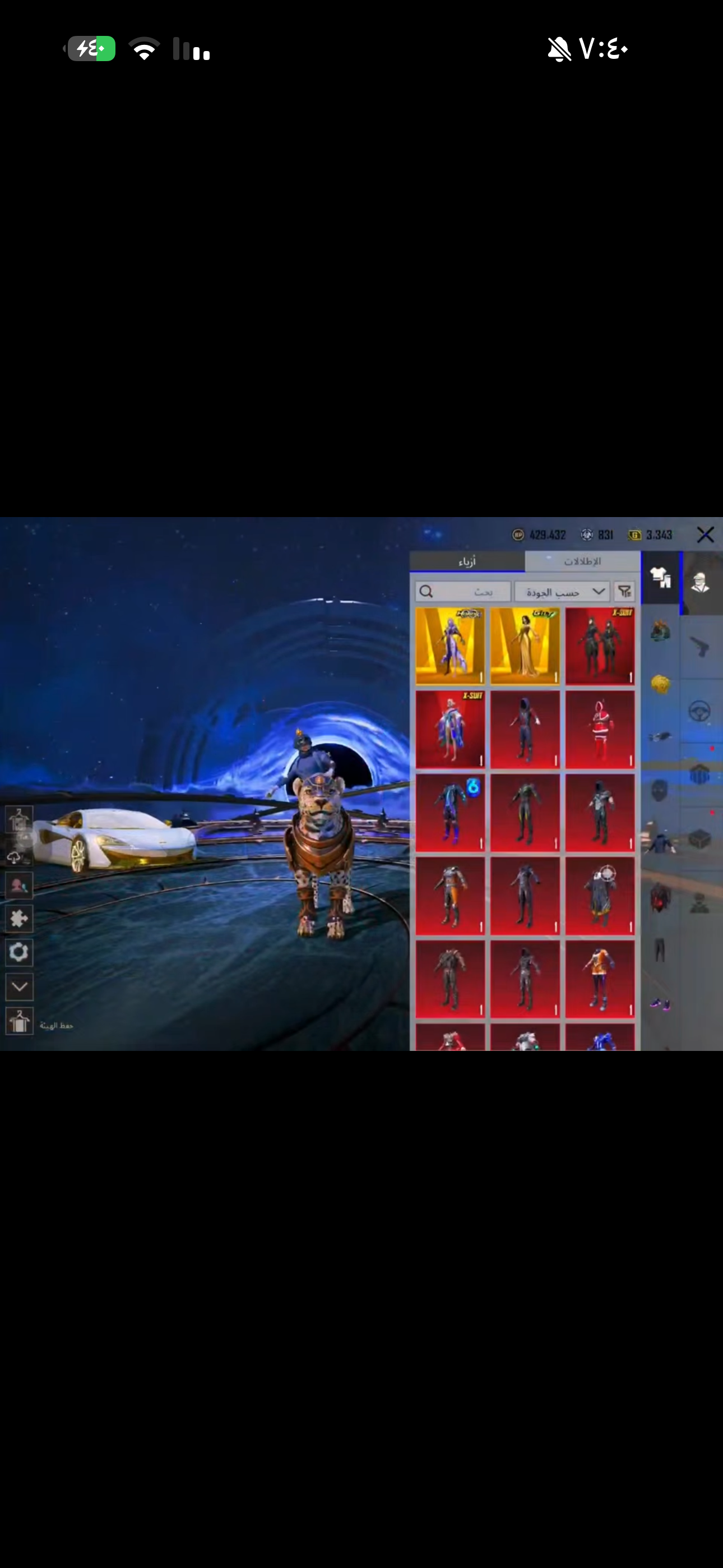Choose the black twin-figure X-Suit card
The image size is (723, 1568).
(600, 646)
